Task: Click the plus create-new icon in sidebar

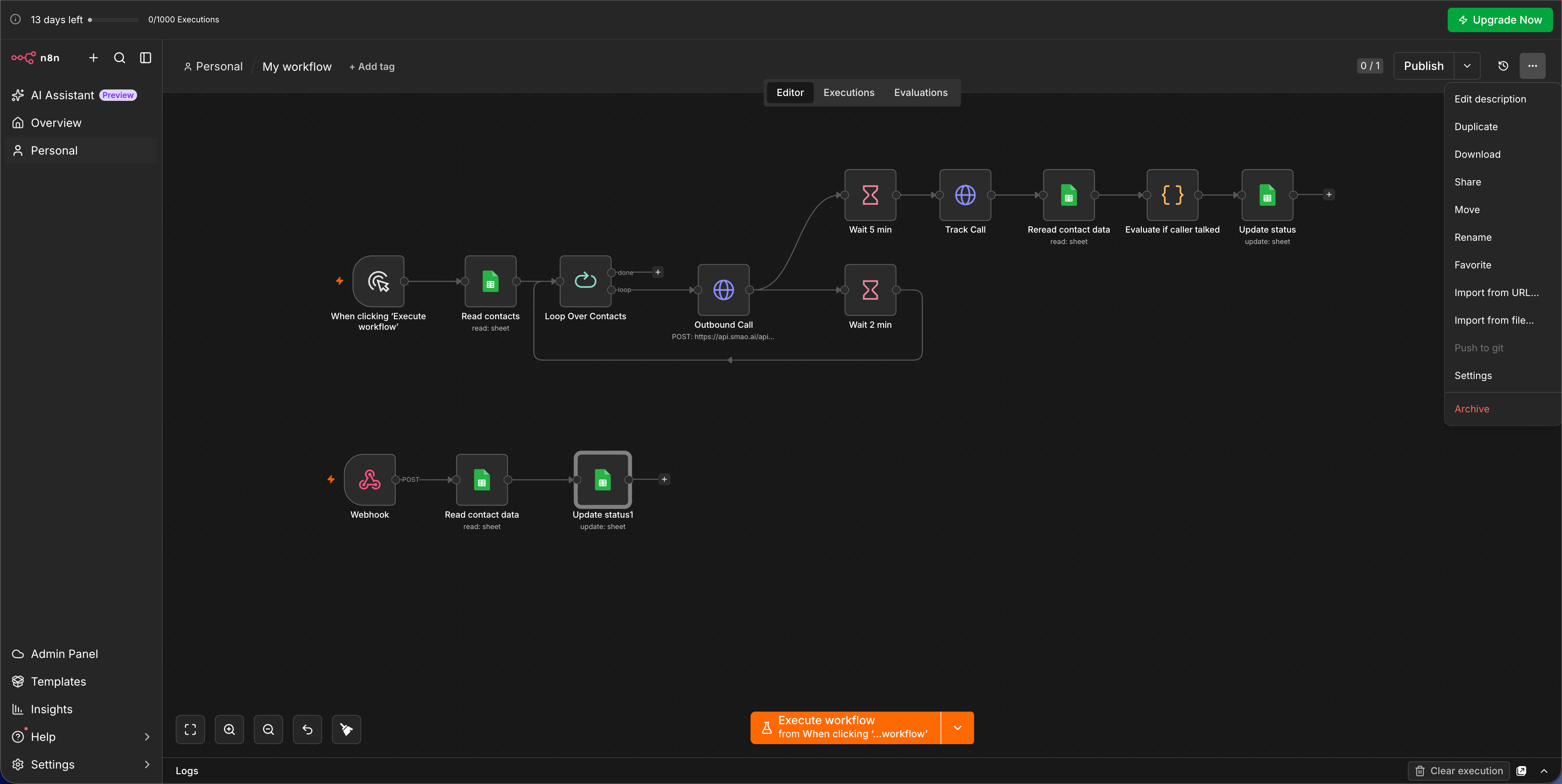Action: (94, 58)
